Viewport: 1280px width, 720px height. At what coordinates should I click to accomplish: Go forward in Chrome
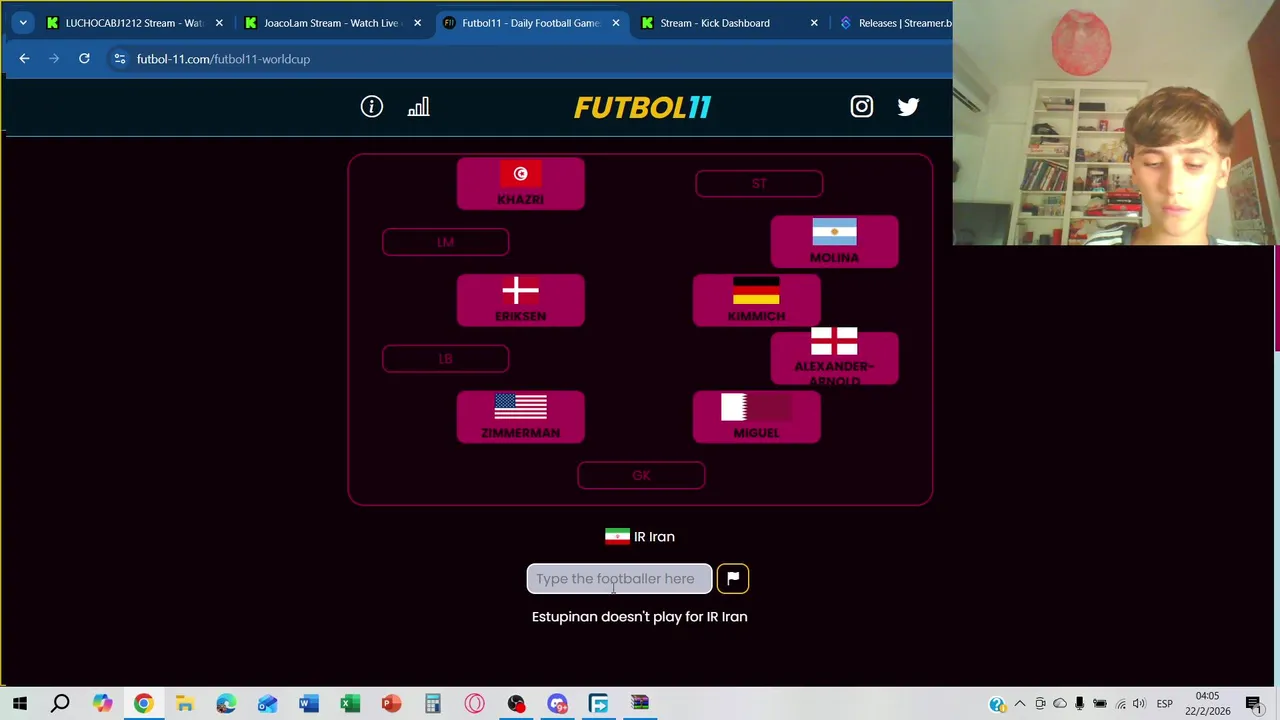[54, 59]
